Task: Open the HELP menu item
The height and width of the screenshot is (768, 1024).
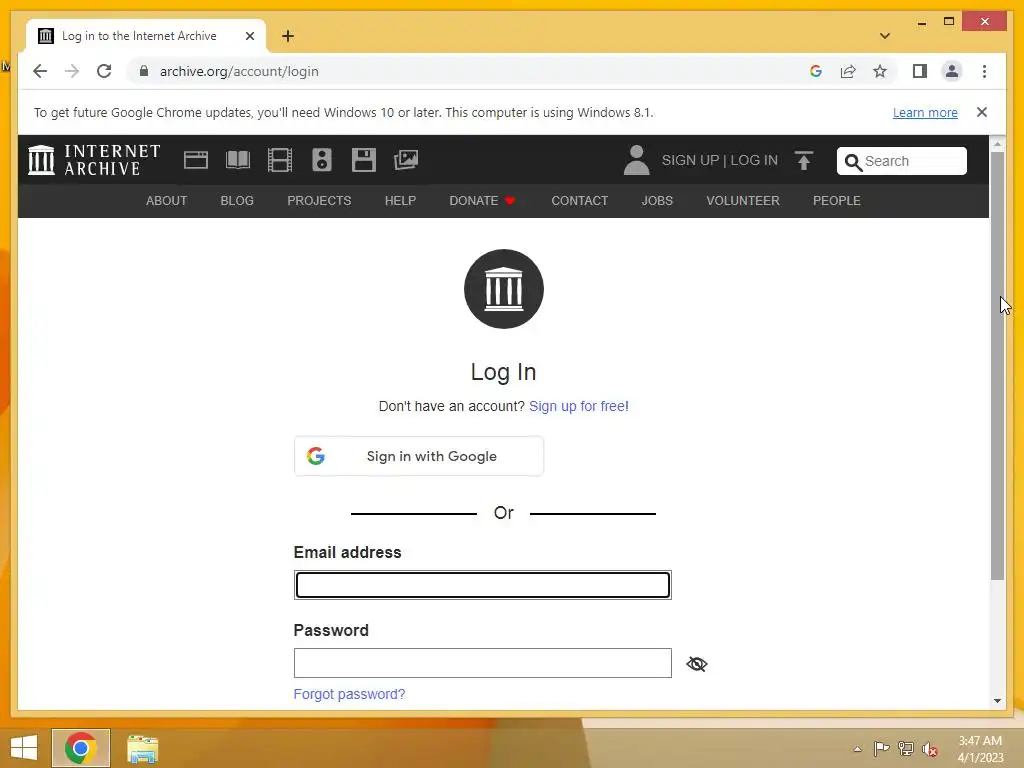Action: point(400,200)
